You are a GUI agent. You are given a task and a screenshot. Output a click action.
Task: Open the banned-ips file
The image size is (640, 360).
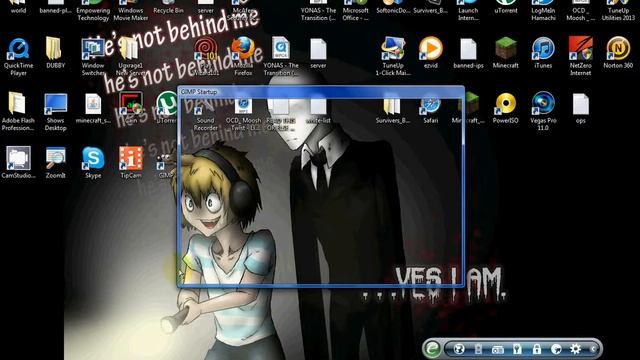pos(468,49)
